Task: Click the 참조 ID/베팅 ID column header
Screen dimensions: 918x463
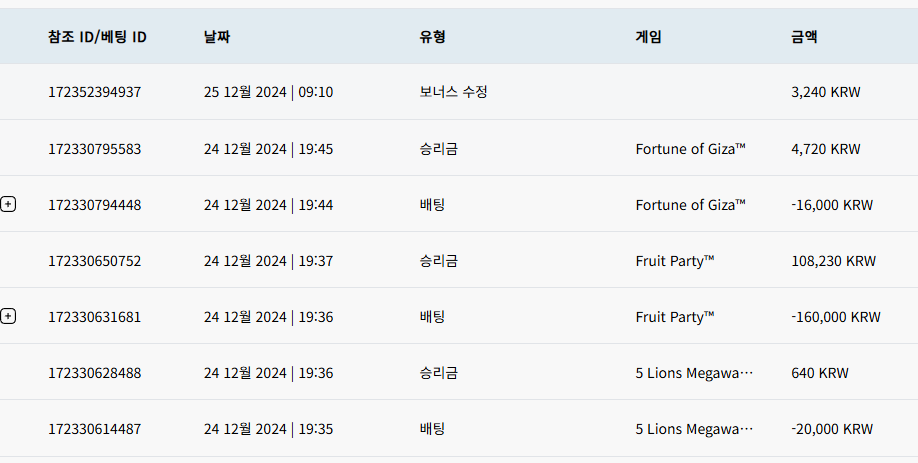Action: tap(97, 37)
